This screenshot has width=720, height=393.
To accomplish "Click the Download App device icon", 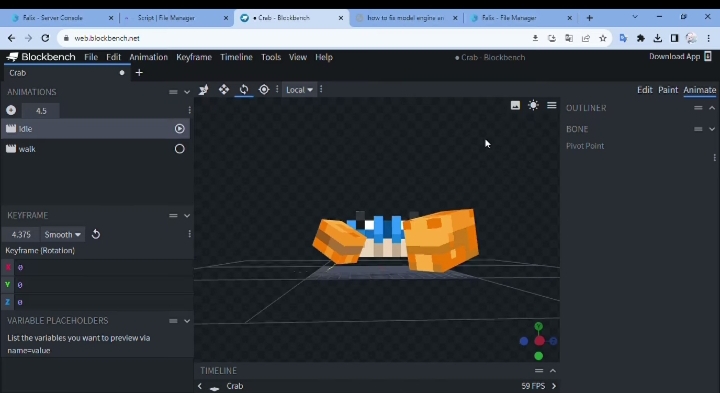I will [708, 56].
